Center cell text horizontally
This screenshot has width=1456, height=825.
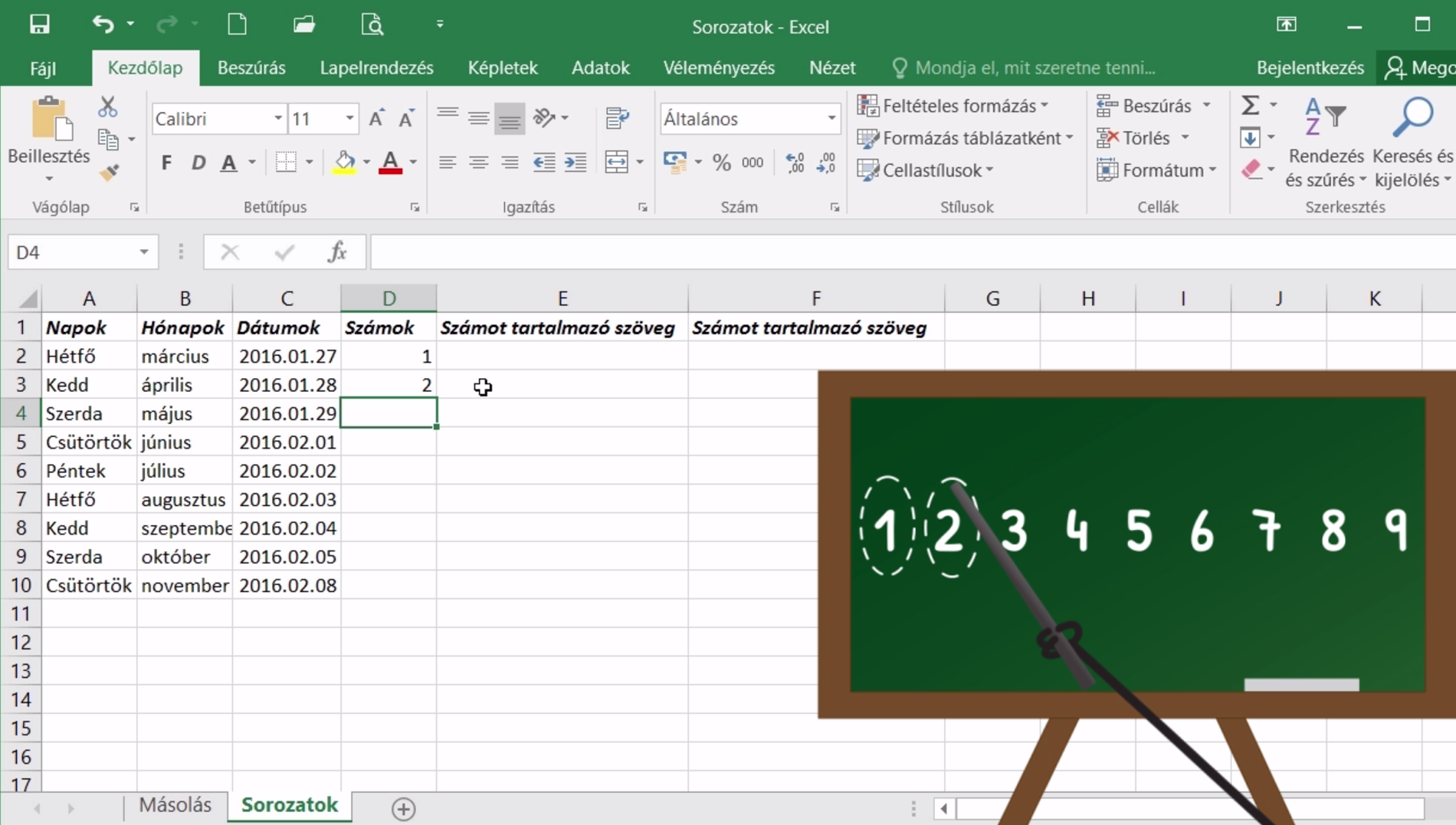479,163
